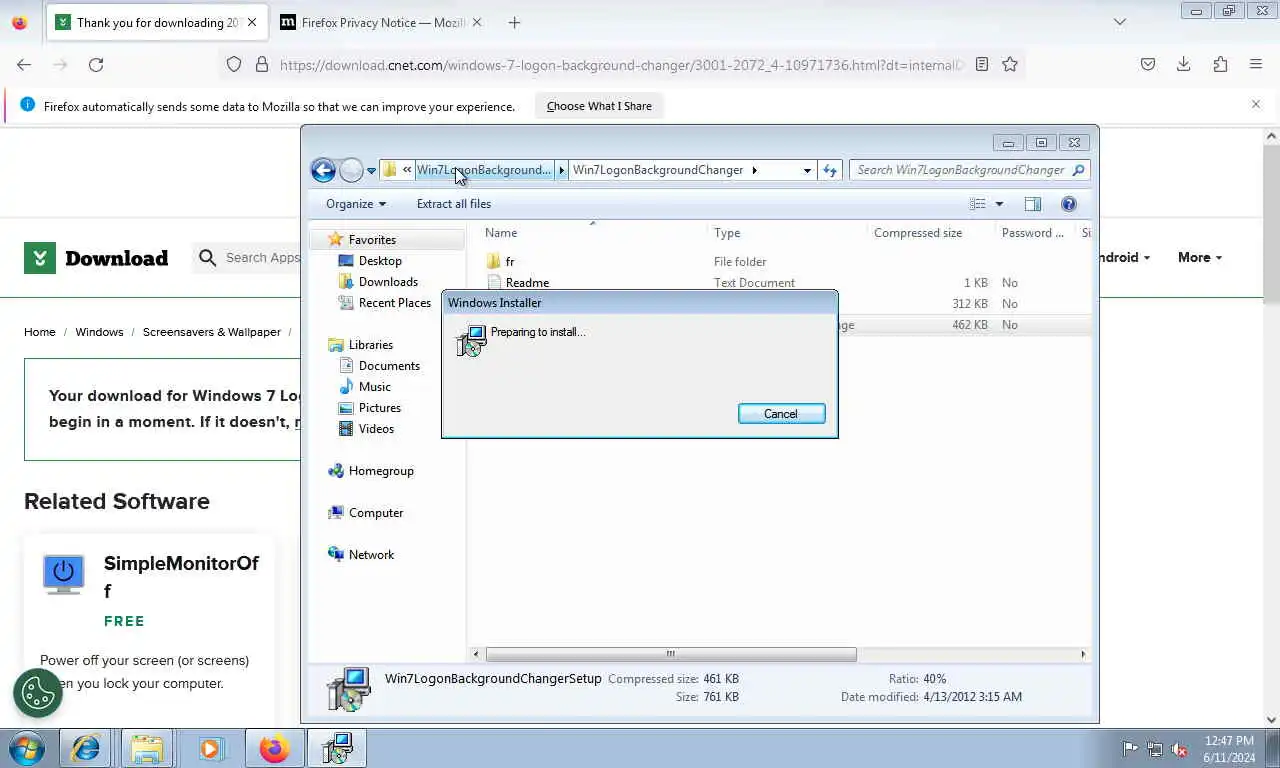Select the fr folder
Viewport: 1280px width, 768px height.
pos(510,262)
